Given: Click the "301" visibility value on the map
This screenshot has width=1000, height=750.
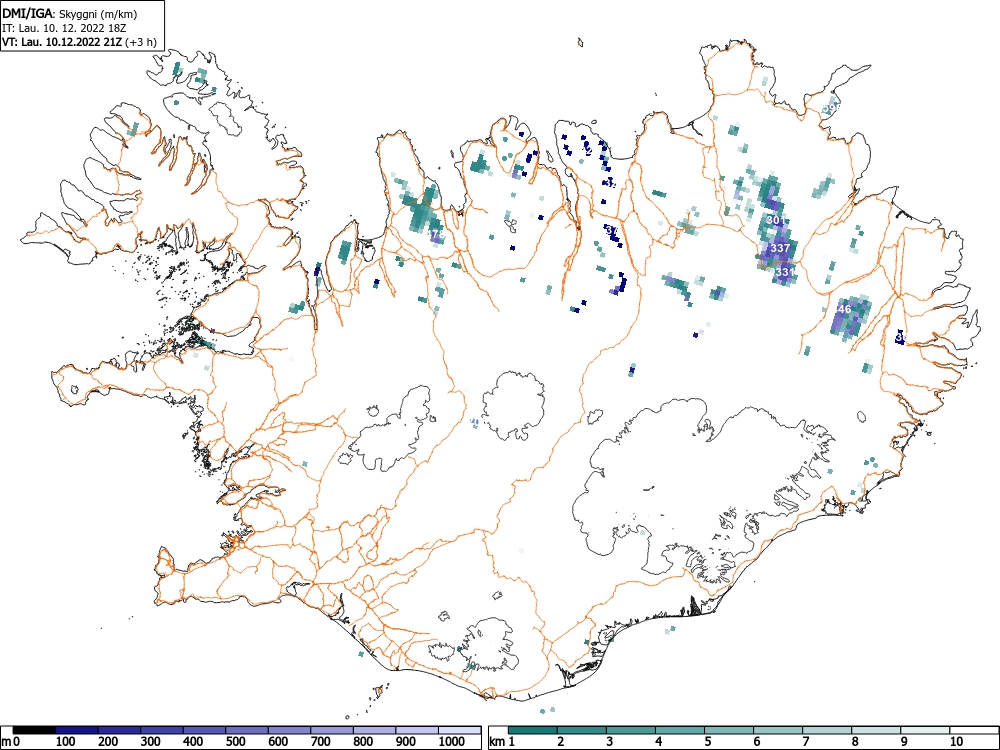Looking at the screenshot, I should tap(776, 220).
